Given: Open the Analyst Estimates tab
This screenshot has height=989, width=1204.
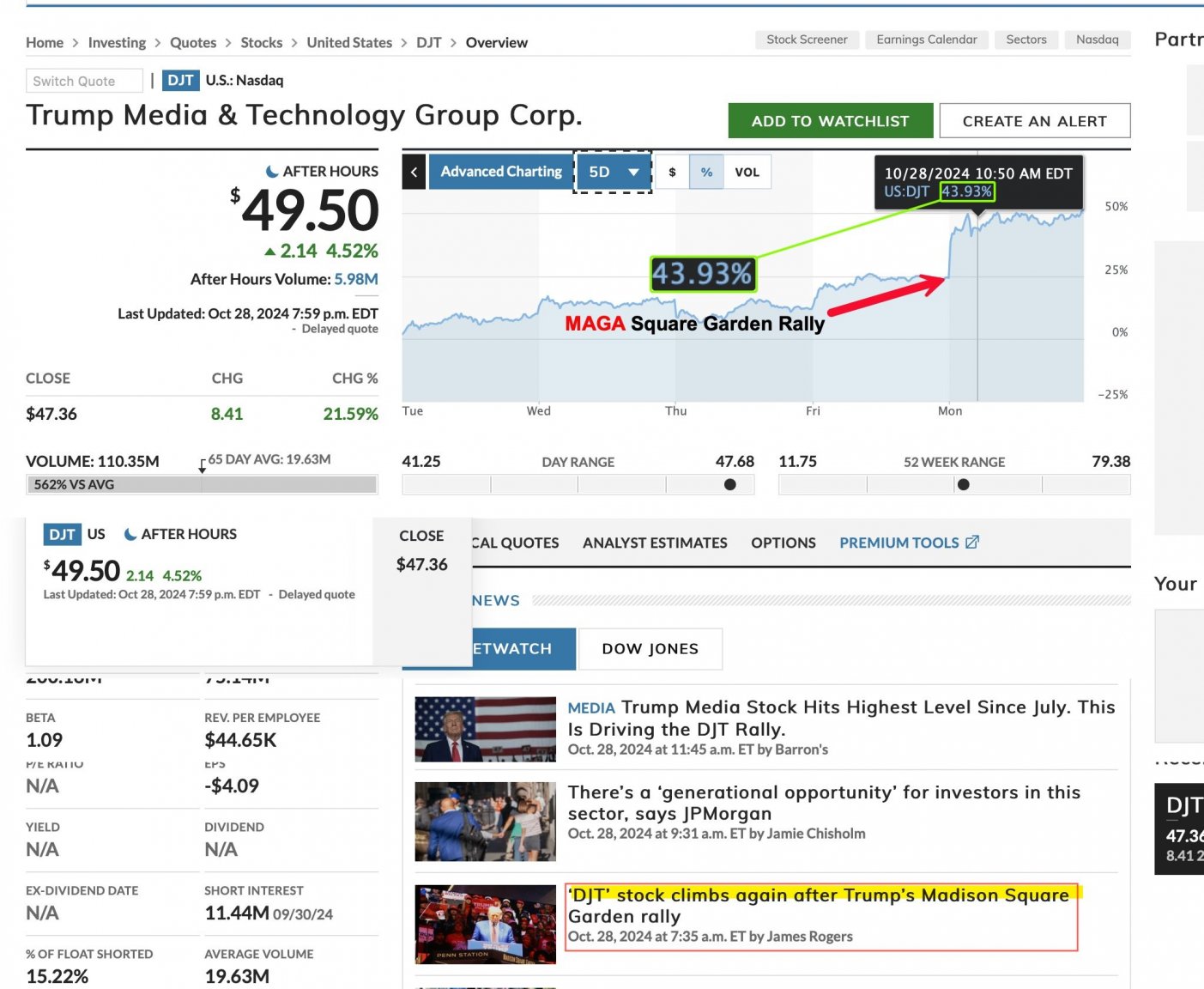Looking at the screenshot, I should [655, 543].
